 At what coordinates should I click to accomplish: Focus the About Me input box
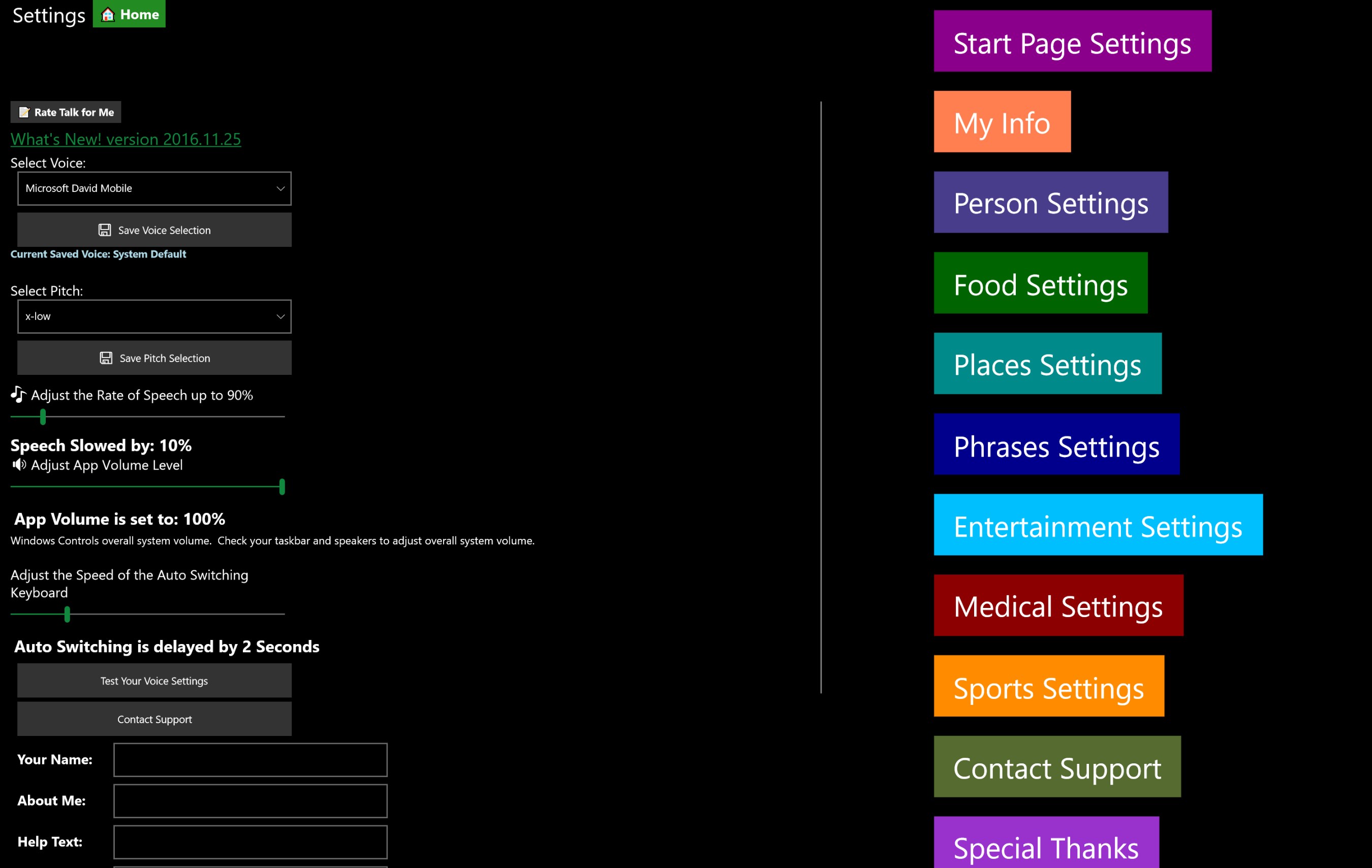(x=250, y=800)
